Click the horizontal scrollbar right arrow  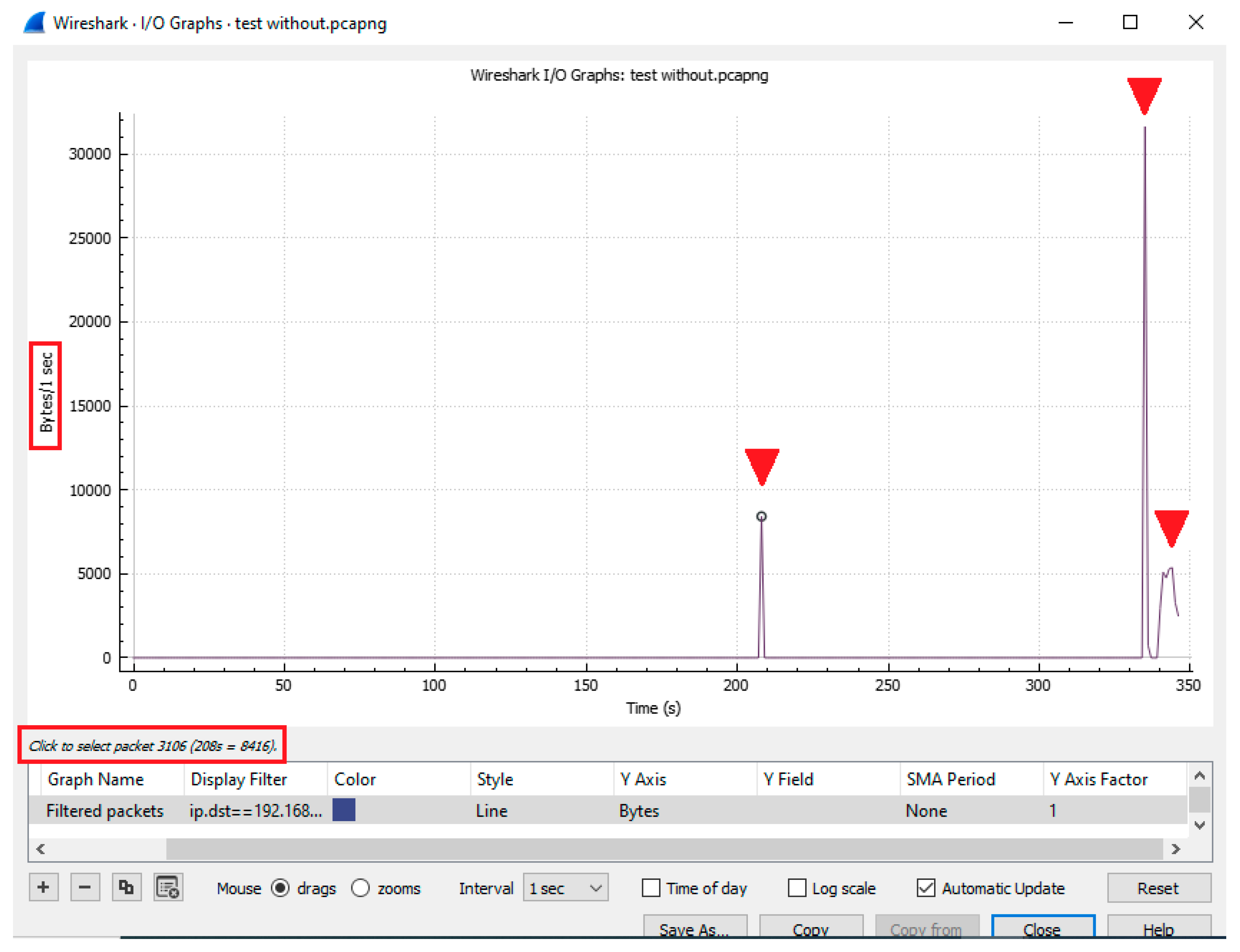1176,849
